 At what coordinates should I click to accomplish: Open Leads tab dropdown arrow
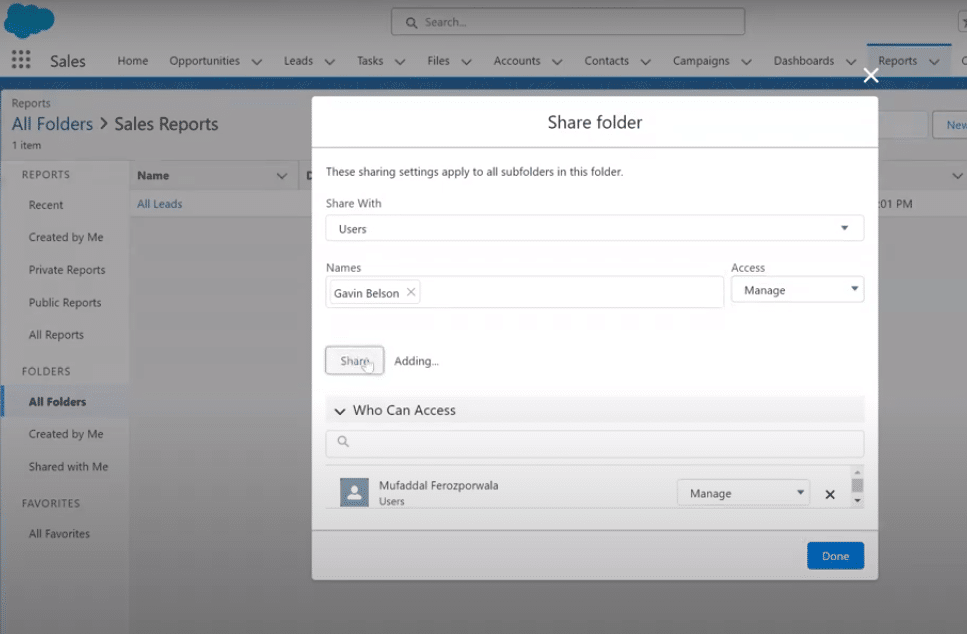(x=330, y=62)
